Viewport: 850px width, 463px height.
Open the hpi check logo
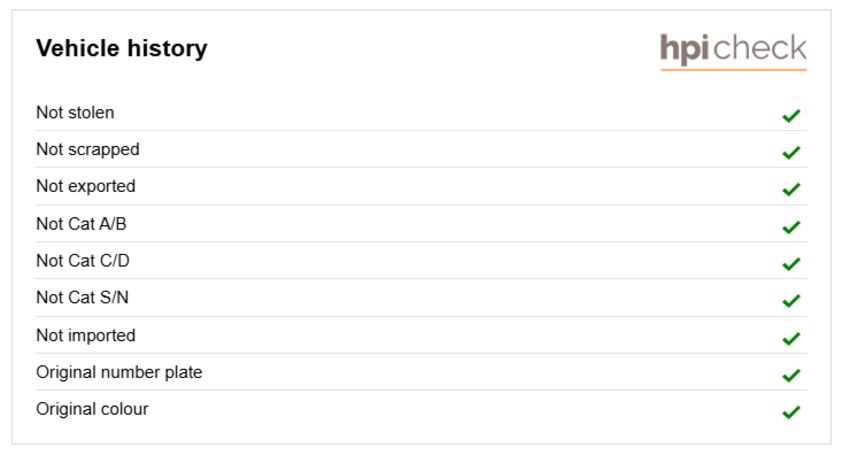click(733, 51)
